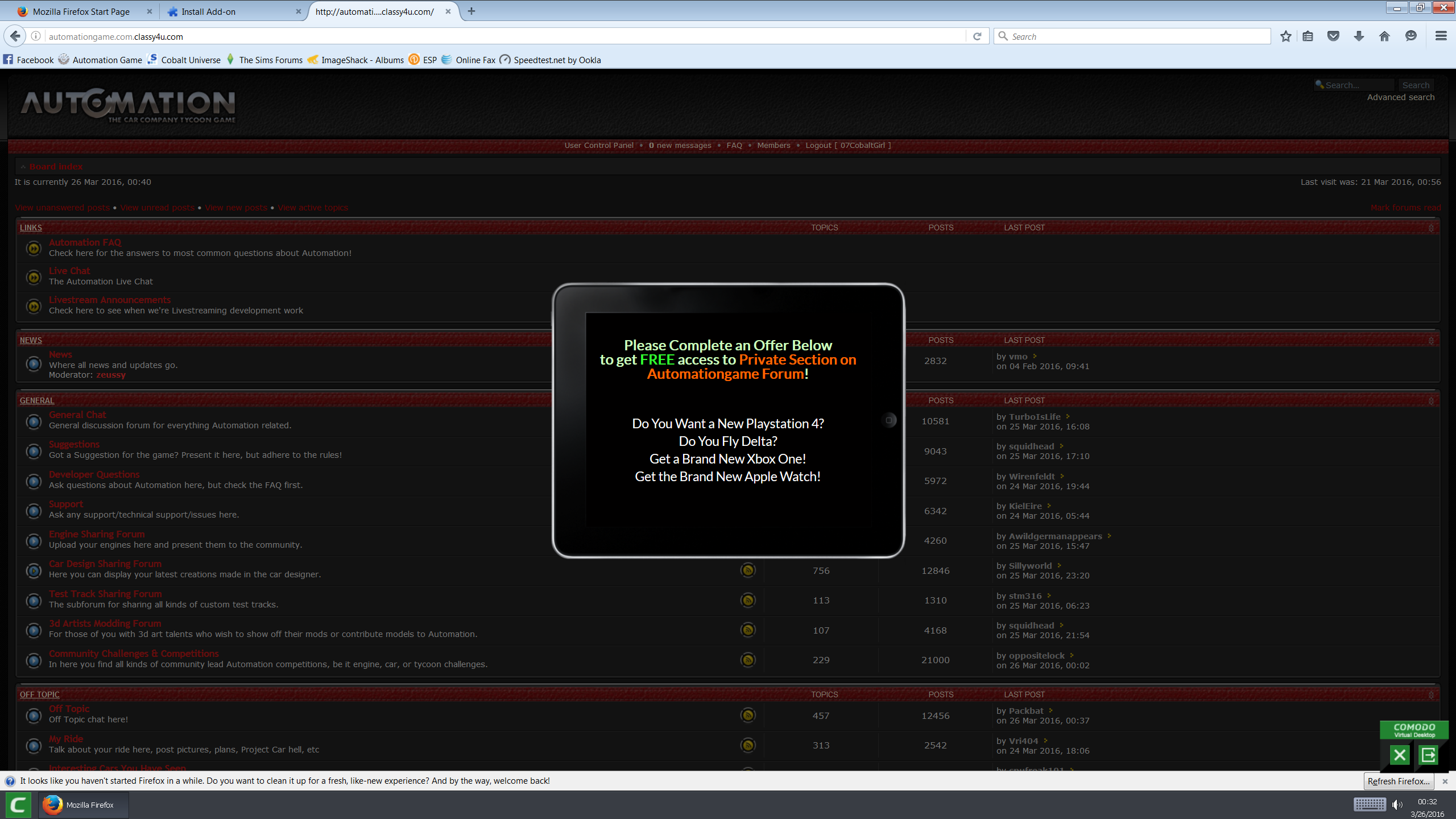Go to Firefox Home icon
The height and width of the screenshot is (819, 1456).
tap(1384, 36)
